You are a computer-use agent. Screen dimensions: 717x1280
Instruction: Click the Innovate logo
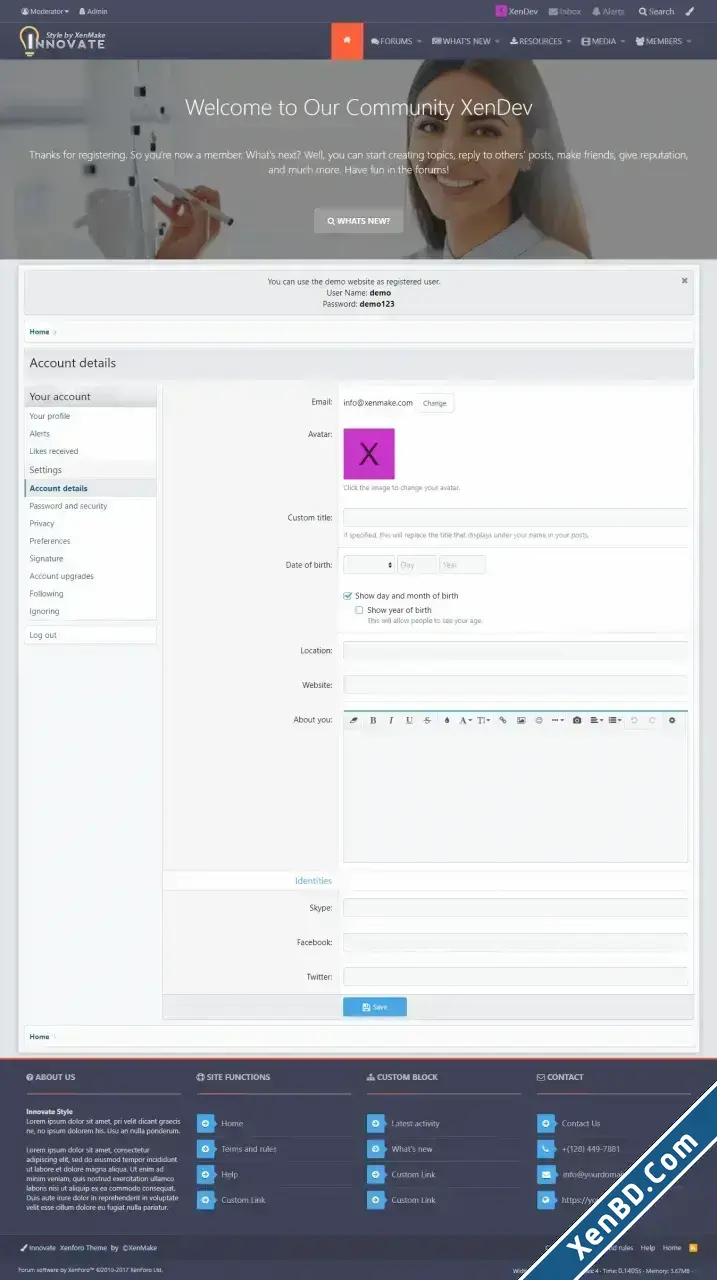click(62, 41)
